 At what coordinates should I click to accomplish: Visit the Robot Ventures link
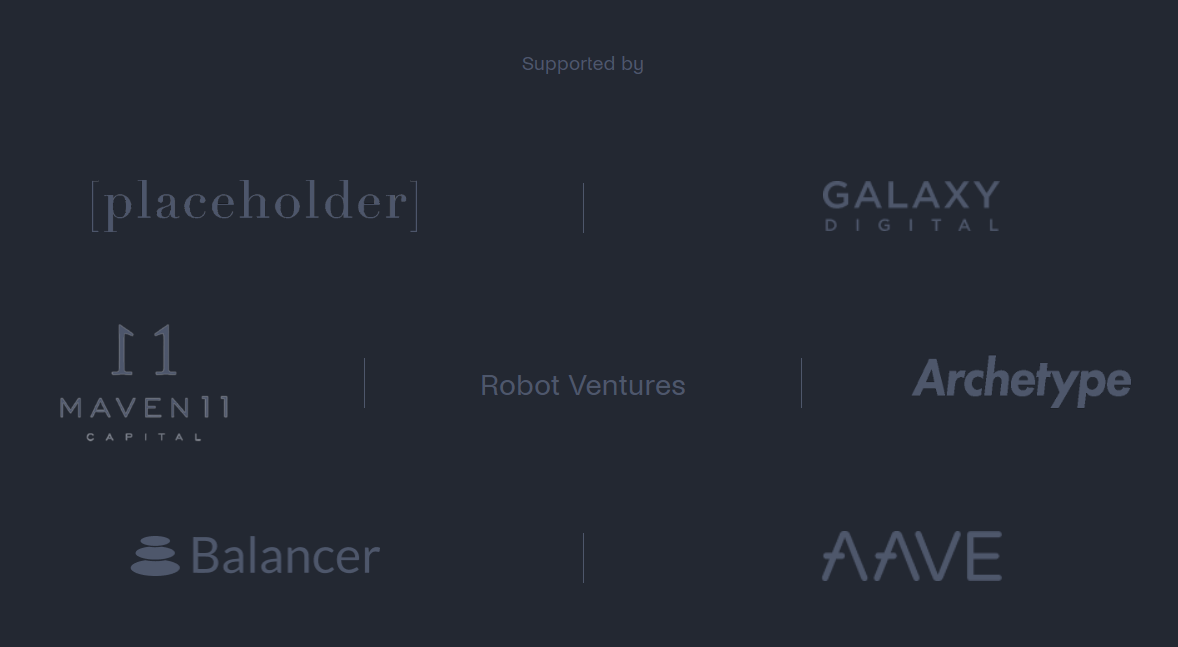click(583, 385)
